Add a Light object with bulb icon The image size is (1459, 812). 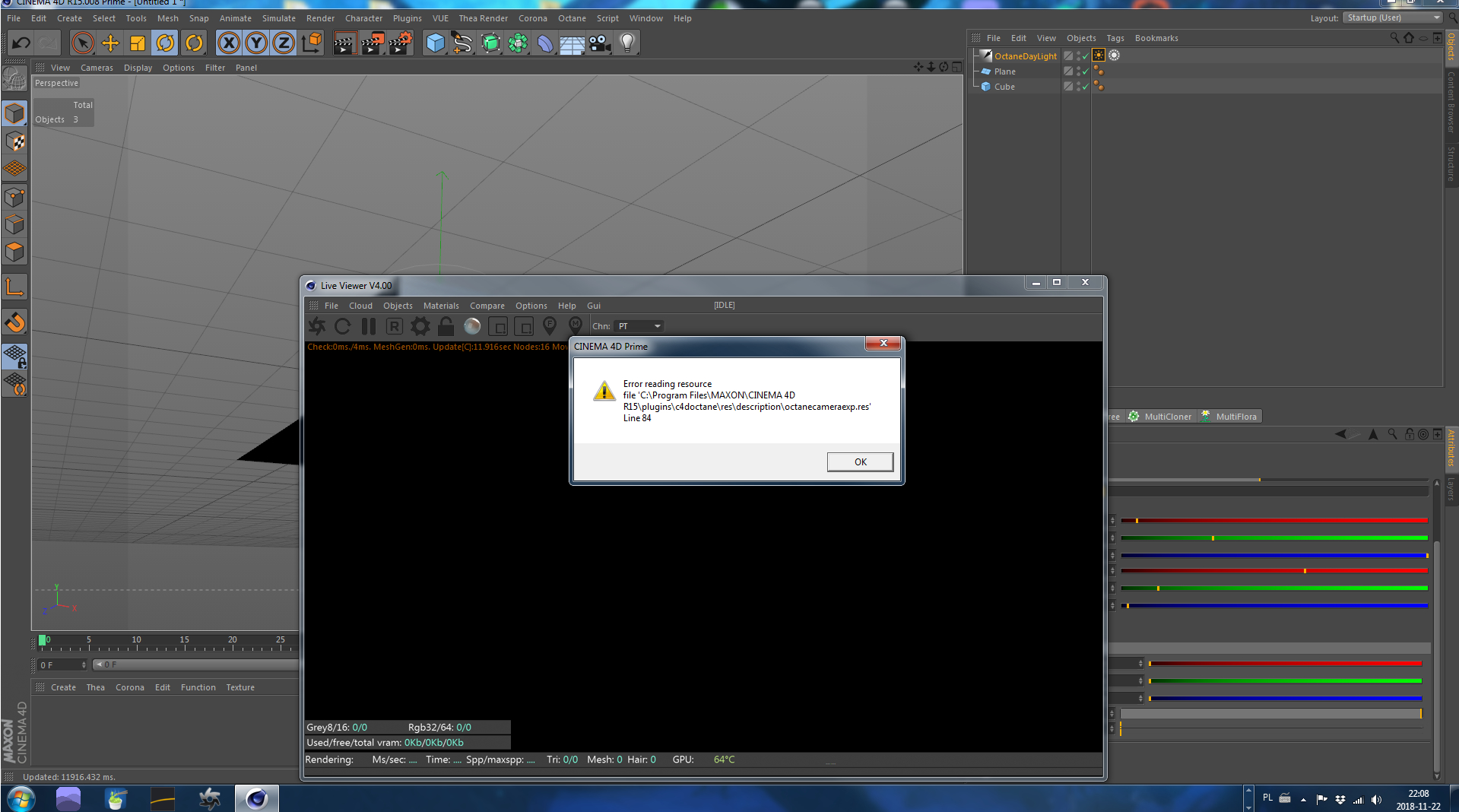(x=627, y=43)
